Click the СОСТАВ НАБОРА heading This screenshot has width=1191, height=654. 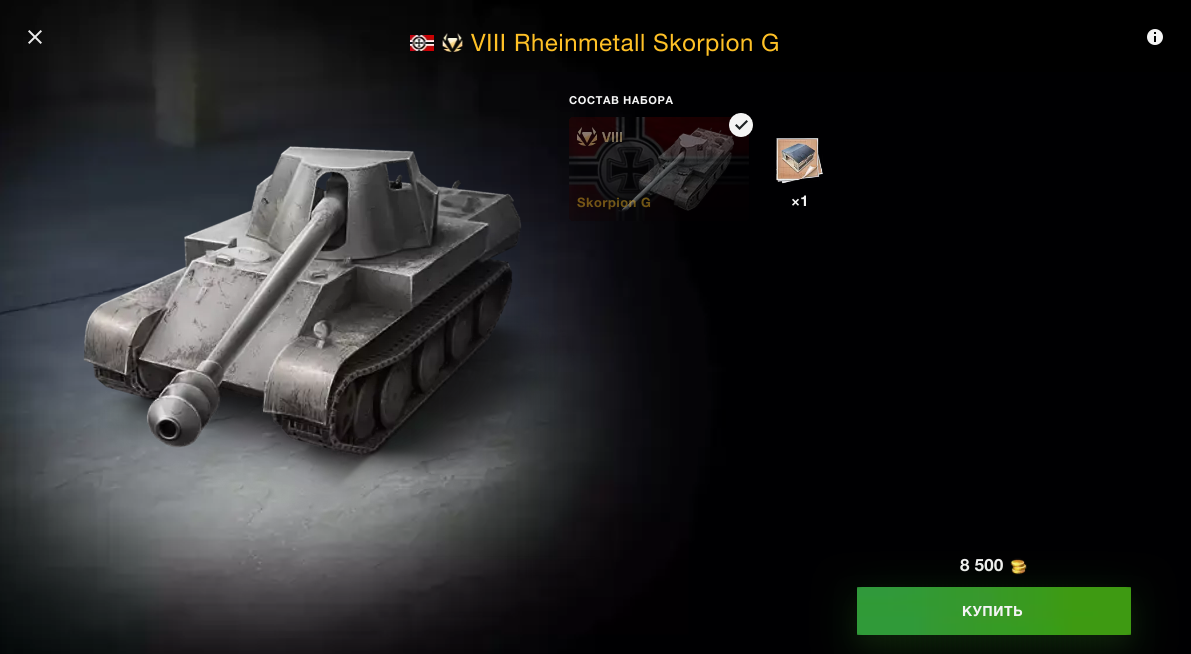click(621, 100)
